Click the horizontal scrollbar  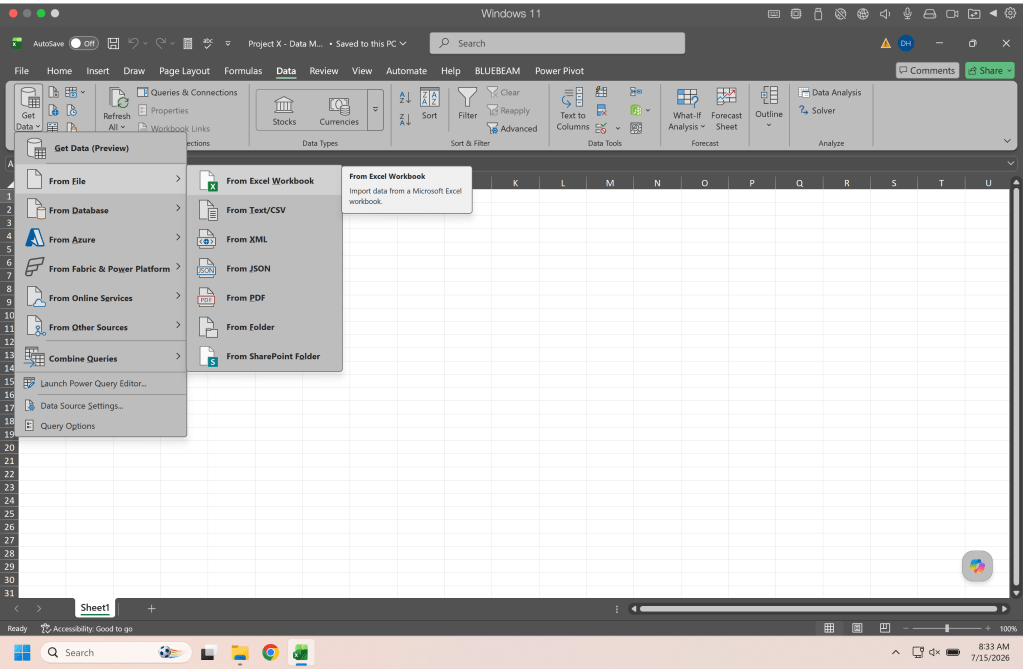(818, 608)
